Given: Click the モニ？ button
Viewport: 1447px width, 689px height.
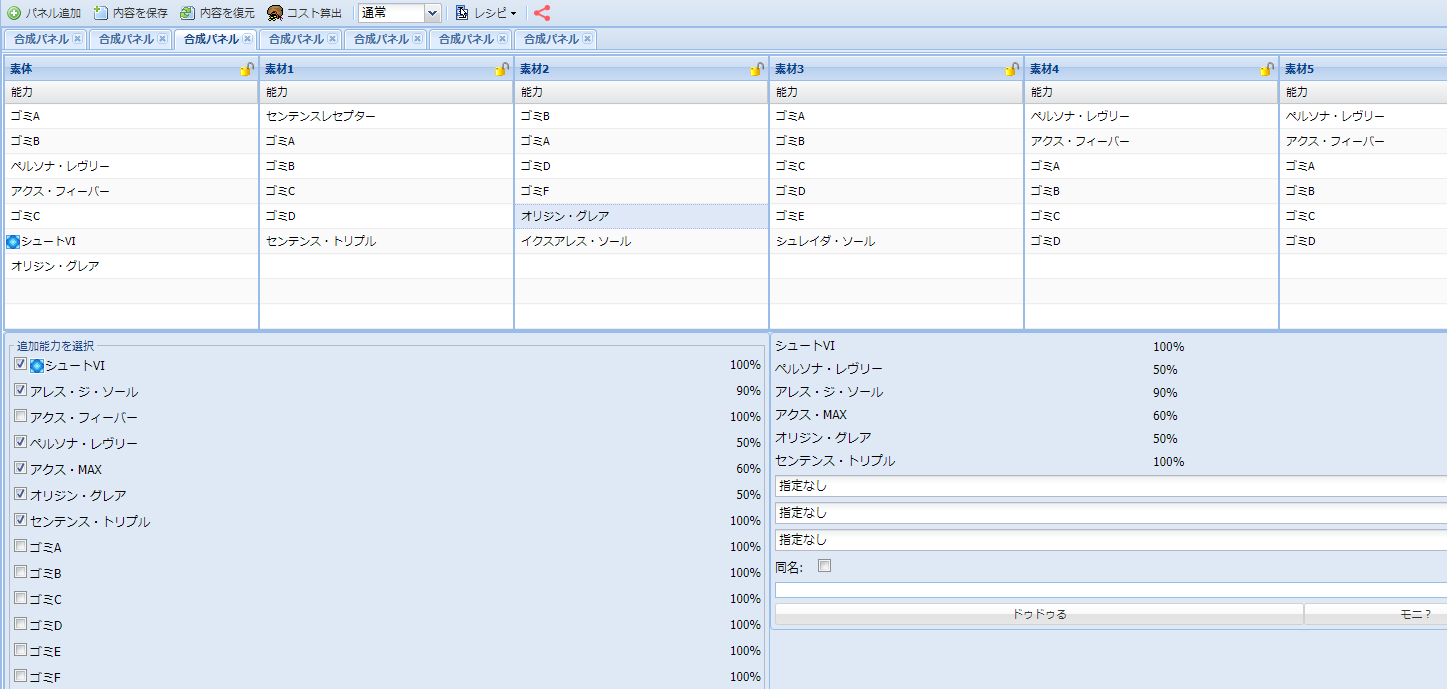Looking at the screenshot, I should 1376,614.
